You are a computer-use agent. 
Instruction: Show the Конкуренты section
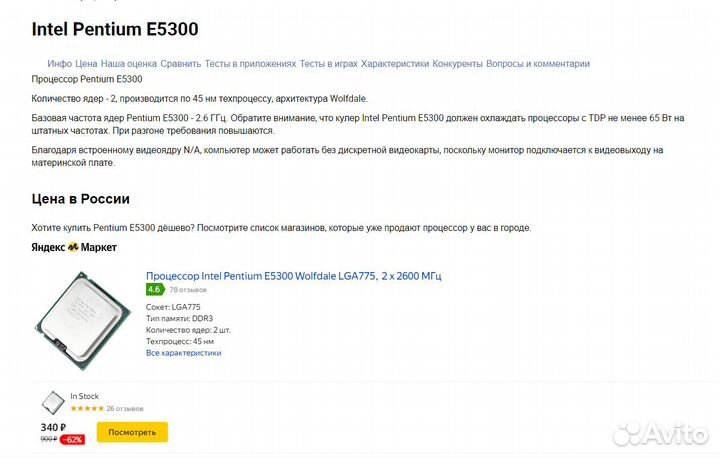pyautogui.click(x=457, y=64)
